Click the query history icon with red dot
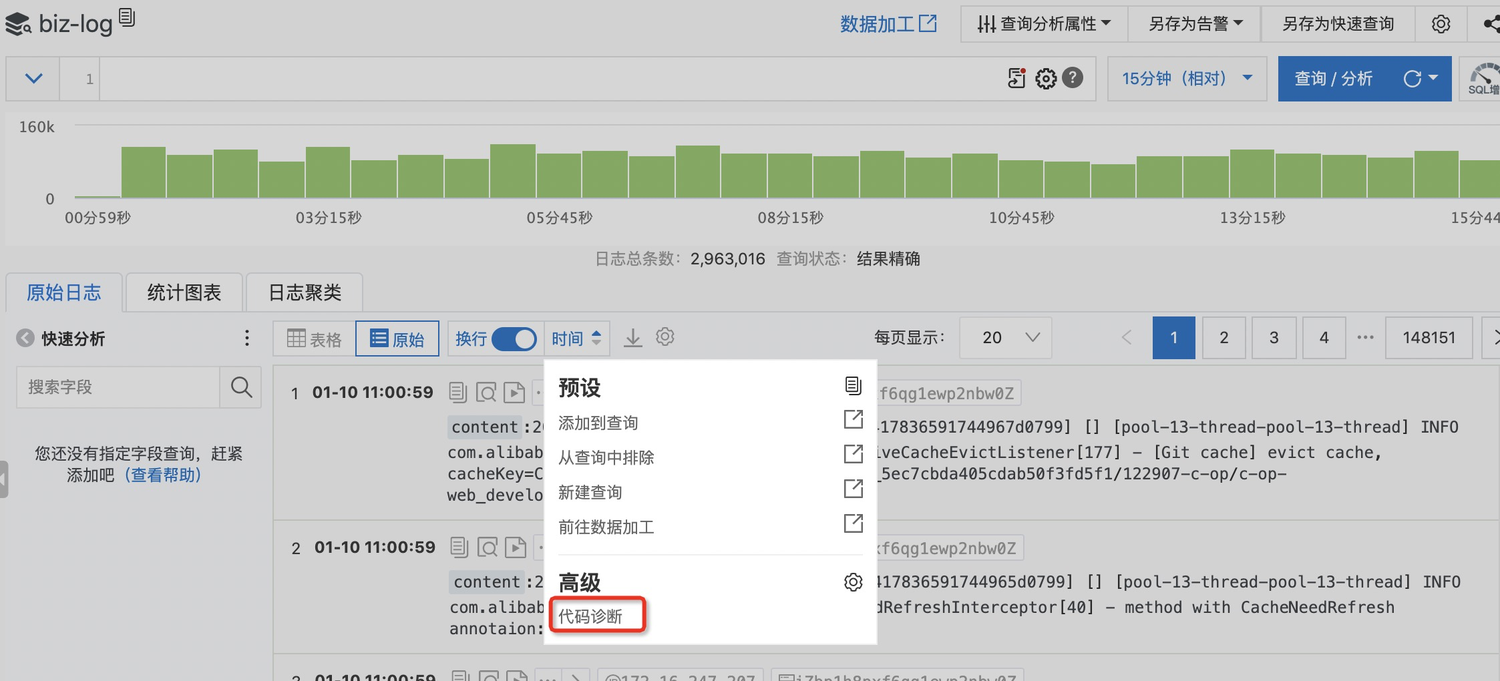 (1016, 78)
